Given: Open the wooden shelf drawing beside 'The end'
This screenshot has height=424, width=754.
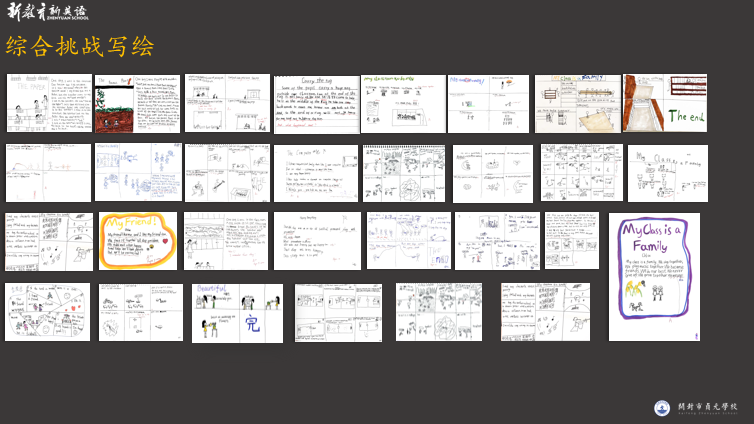Looking at the screenshot, I should [577, 103].
